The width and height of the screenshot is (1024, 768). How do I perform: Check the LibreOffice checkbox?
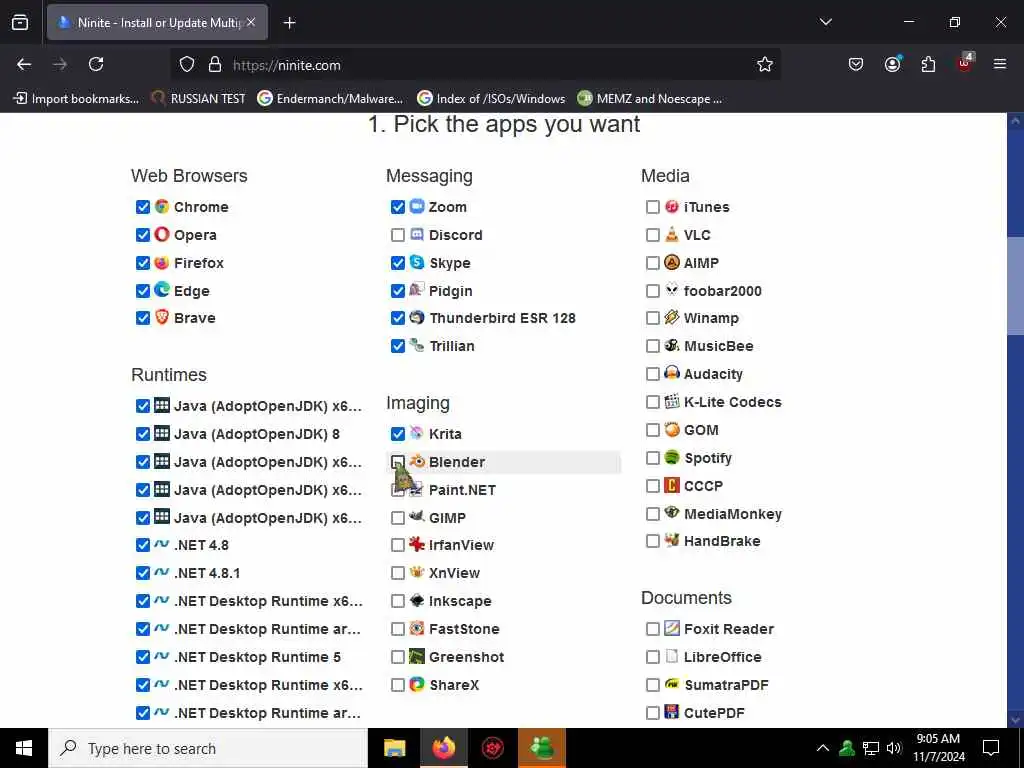coord(652,657)
